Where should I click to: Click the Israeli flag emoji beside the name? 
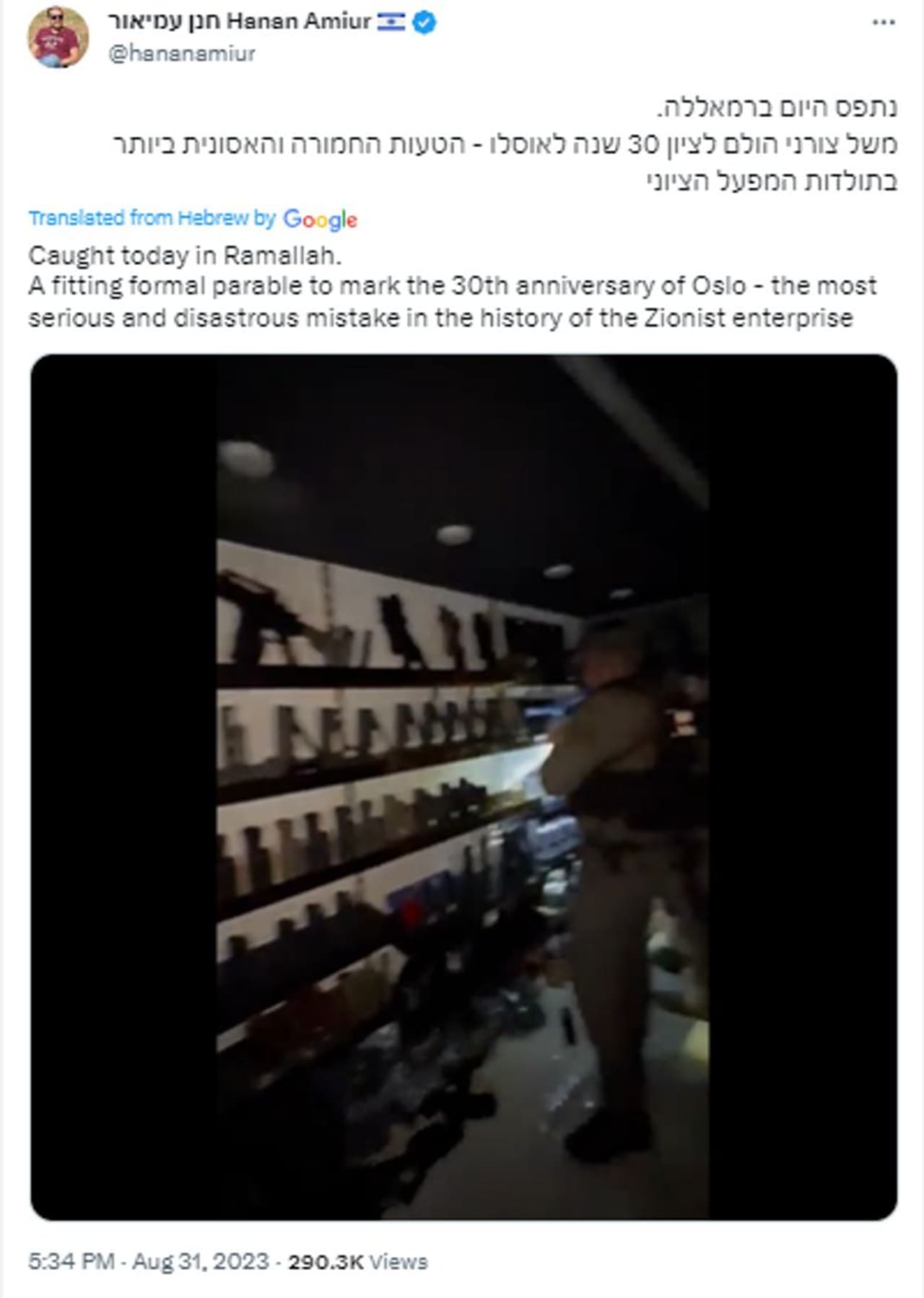[x=391, y=22]
